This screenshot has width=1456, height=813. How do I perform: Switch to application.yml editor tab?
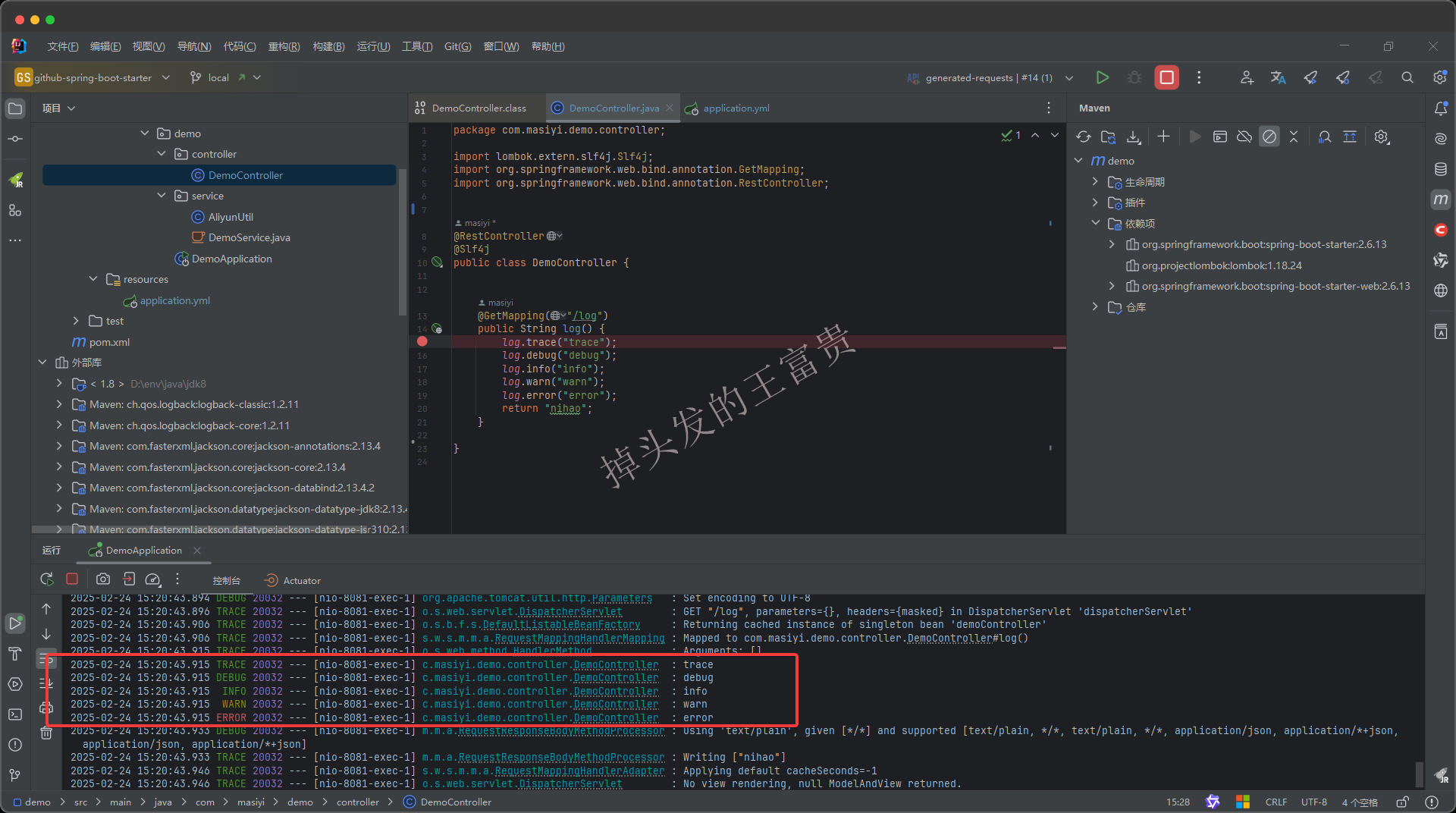point(728,108)
